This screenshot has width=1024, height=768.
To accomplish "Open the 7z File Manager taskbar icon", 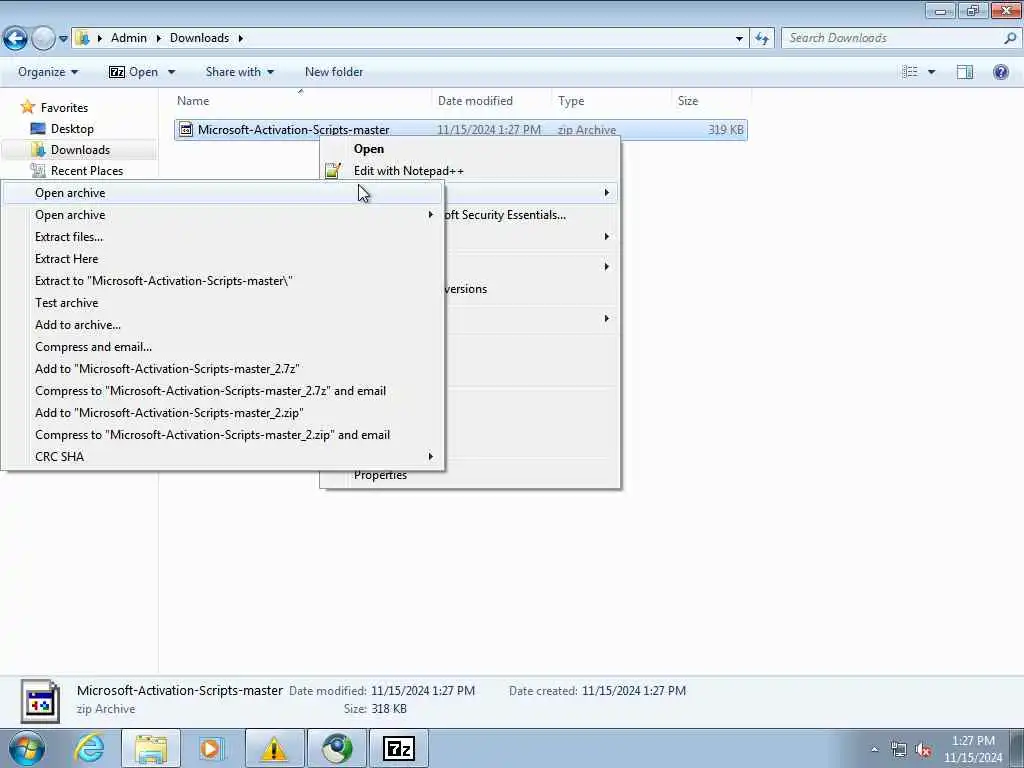I will tap(399, 748).
